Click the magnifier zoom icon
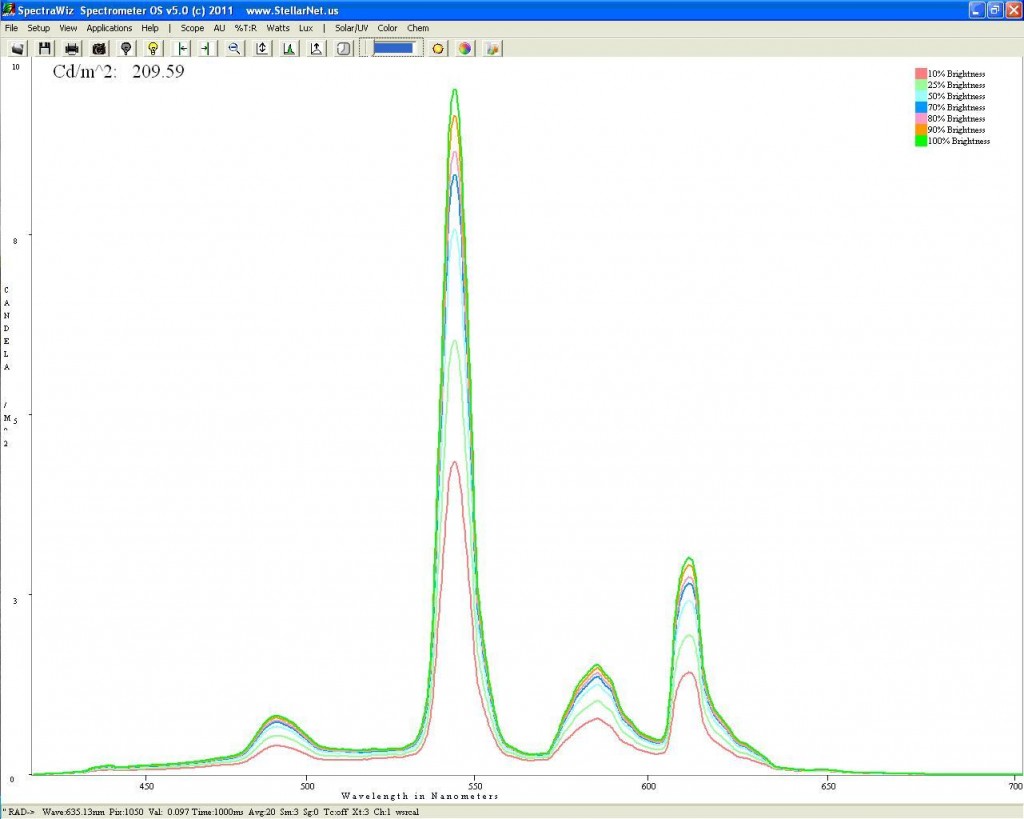The width and height of the screenshot is (1024, 819). click(234, 48)
